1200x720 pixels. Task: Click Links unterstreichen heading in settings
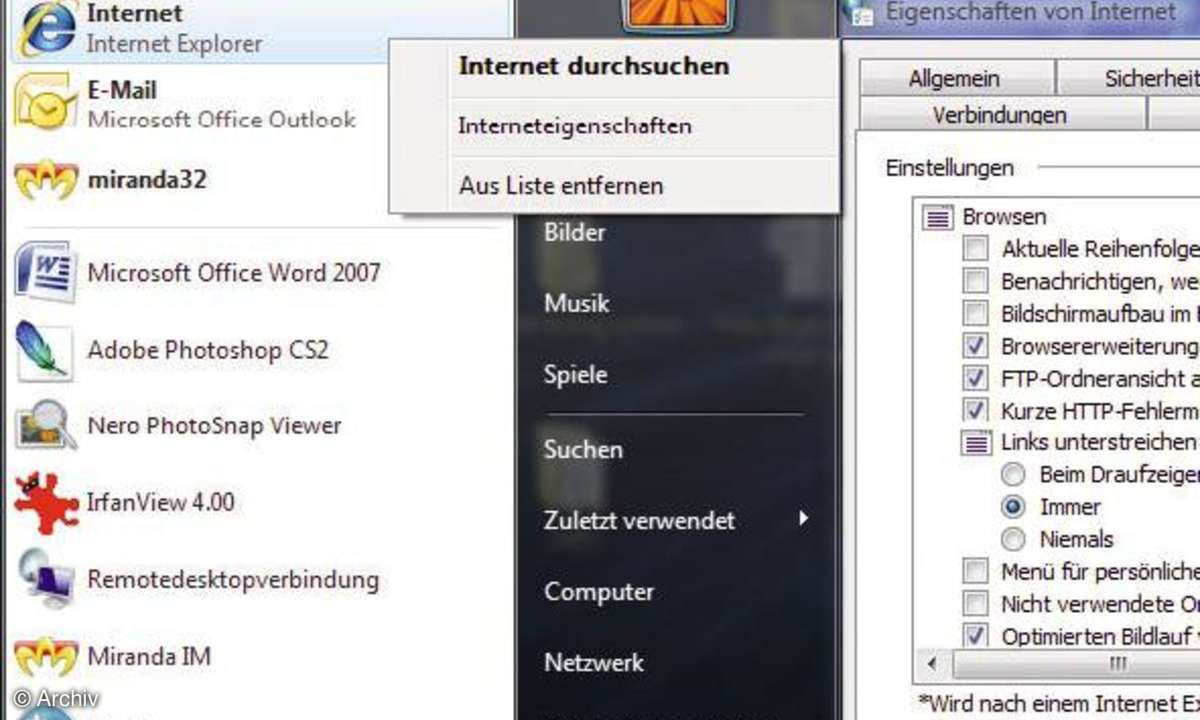pos(1100,442)
